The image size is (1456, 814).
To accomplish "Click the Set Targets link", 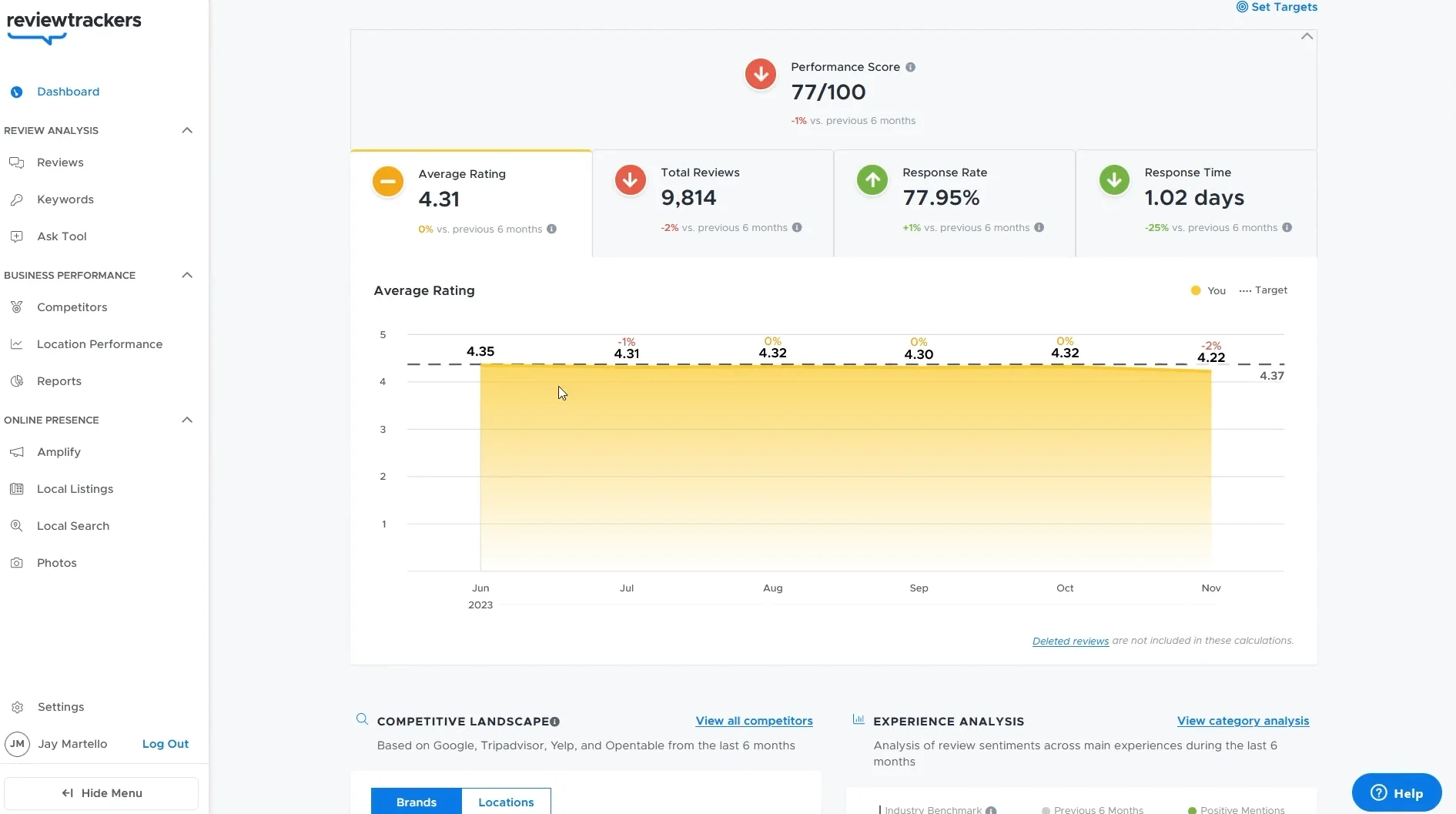I will 1277,7.
